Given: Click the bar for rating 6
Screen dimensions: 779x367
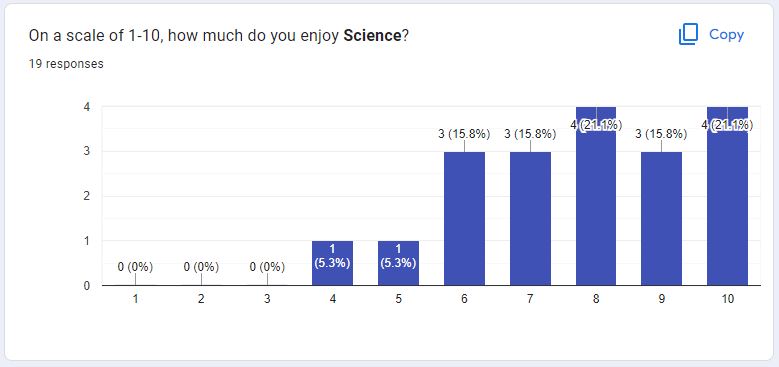Looking at the screenshot, I should coord(465,219).
